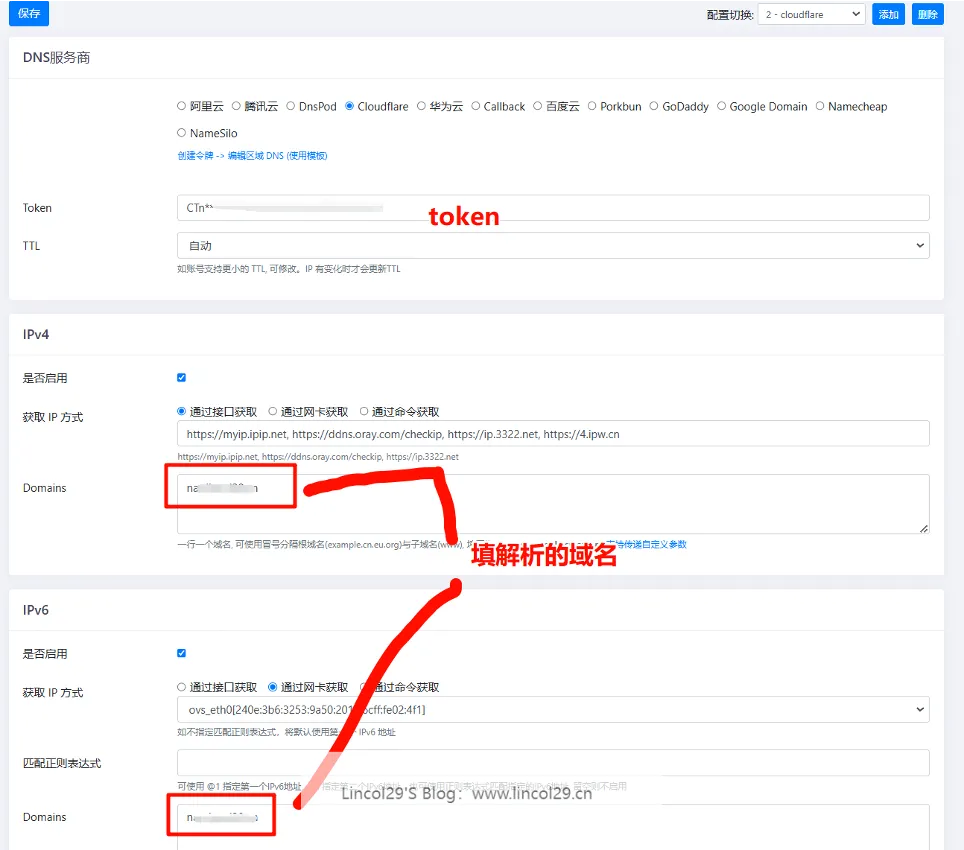Image resolution: width=964 pixels, height=850 pixels.
Task: Click the 保存 save button
Action: (29, 14)
